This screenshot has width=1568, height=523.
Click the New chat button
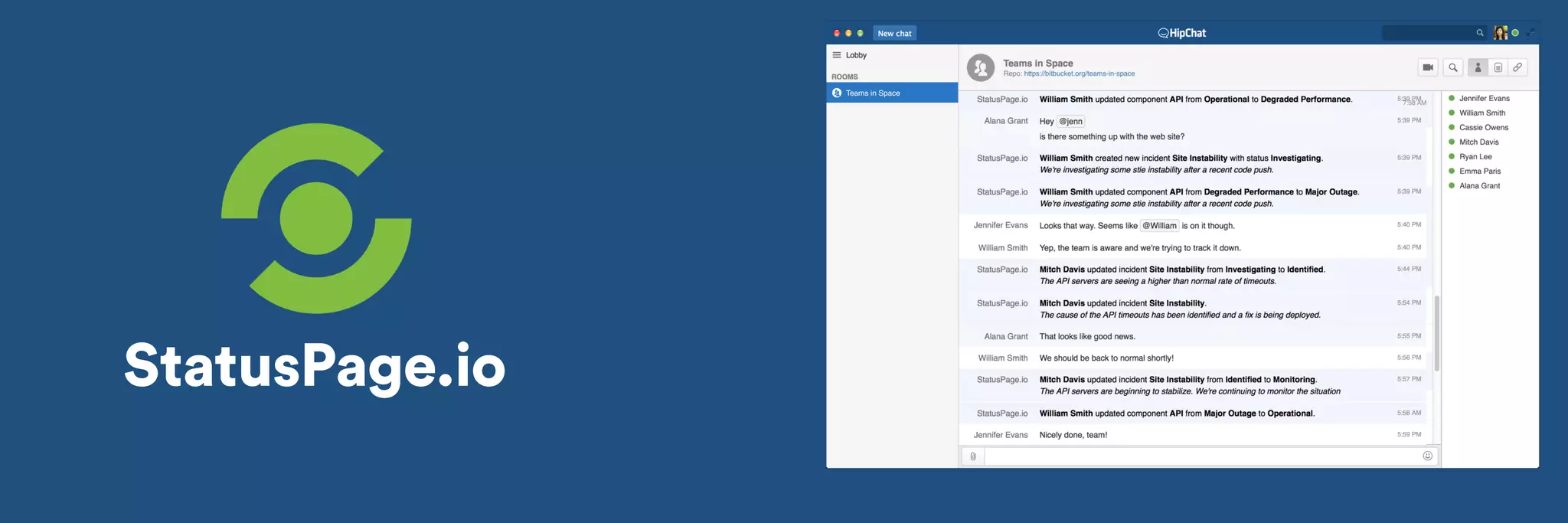[894, 33]
